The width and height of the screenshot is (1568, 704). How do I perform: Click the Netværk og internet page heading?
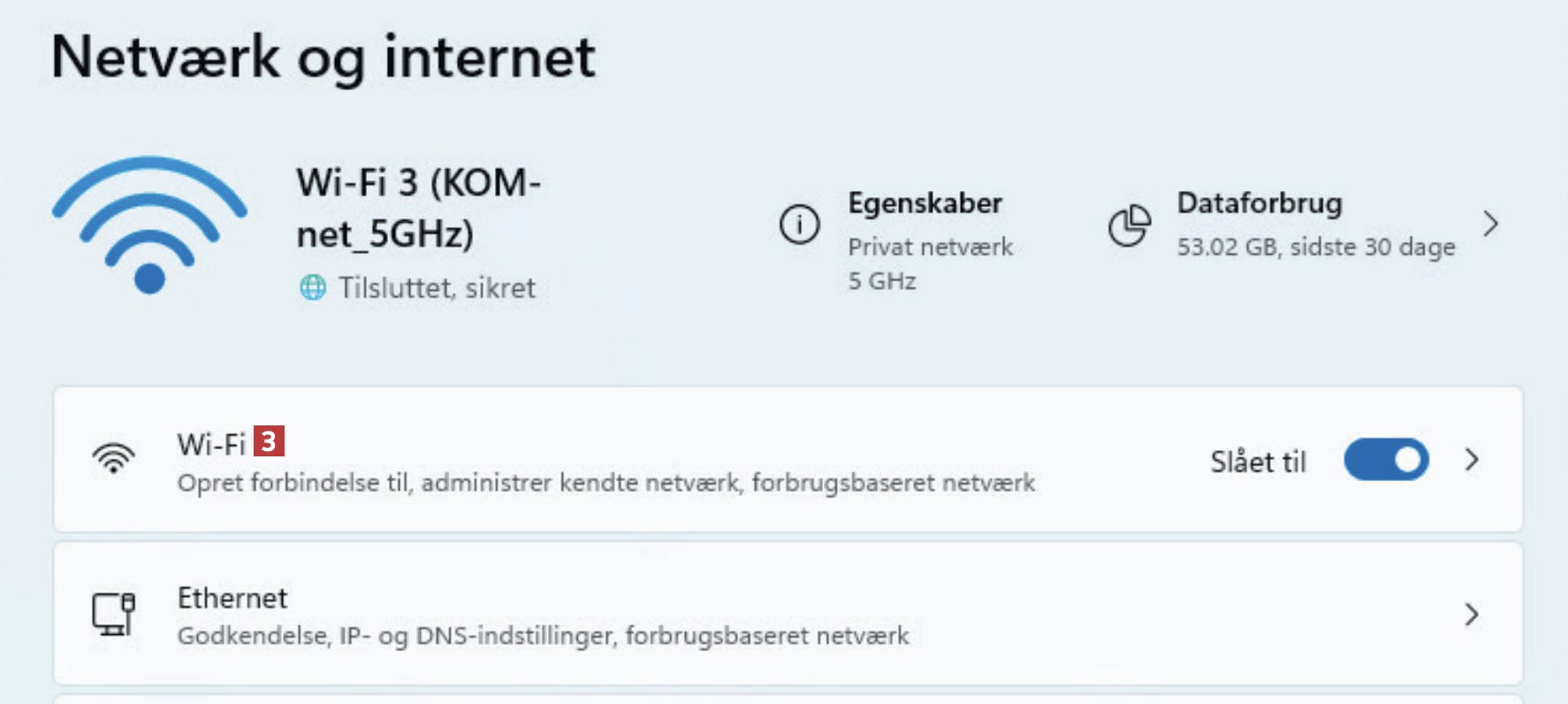click(x=323, y=57)
